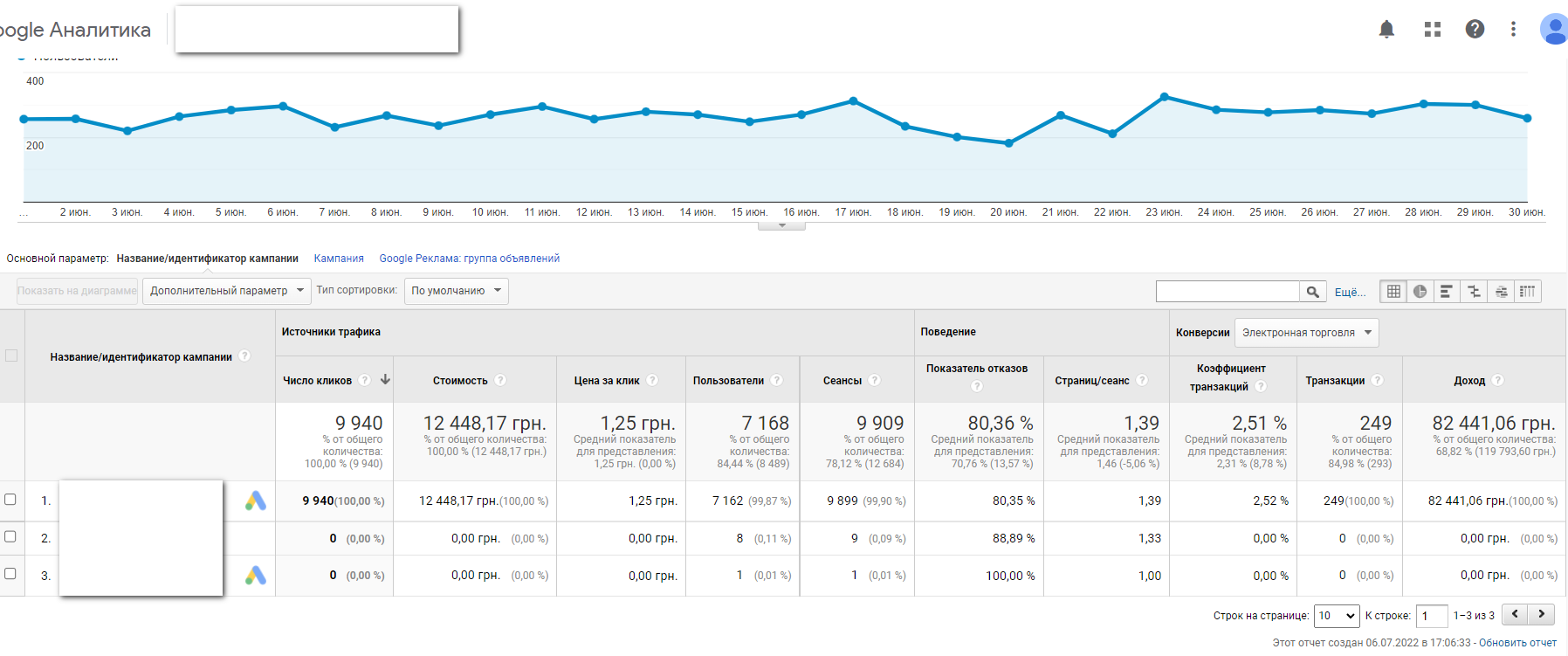Click the sort arrow by Число кликов
This screenshot has height=656, width=1568.
click(x=385, y=380)
